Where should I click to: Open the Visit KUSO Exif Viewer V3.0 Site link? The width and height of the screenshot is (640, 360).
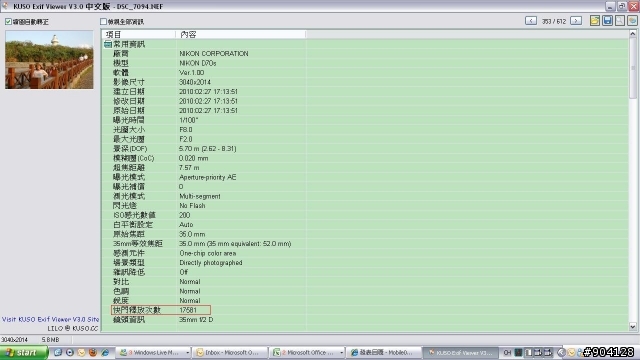pyautogui.click(x=51, y=319)
